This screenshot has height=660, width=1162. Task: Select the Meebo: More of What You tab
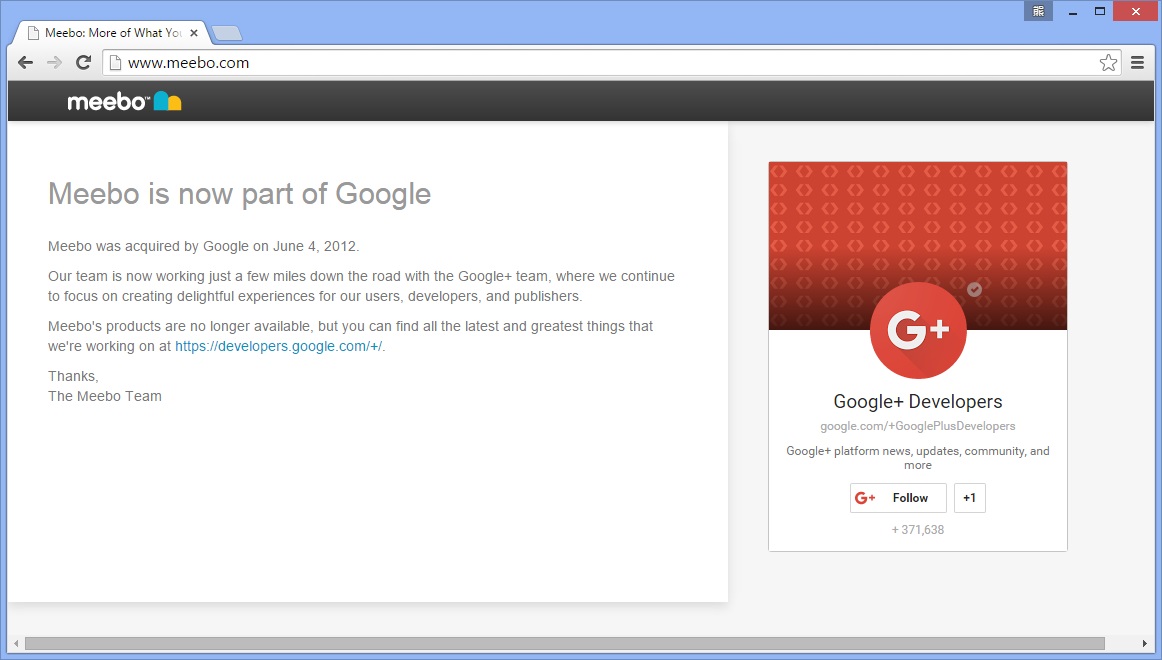tap(111, 33)
